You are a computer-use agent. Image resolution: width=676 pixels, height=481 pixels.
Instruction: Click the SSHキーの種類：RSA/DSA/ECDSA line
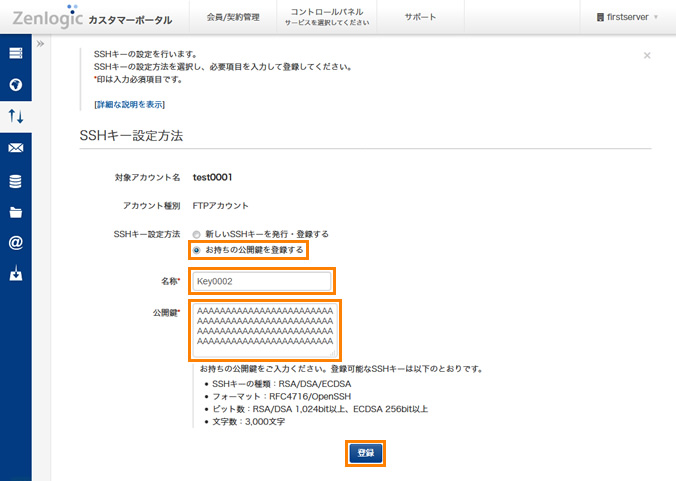[x=282, y=384]
